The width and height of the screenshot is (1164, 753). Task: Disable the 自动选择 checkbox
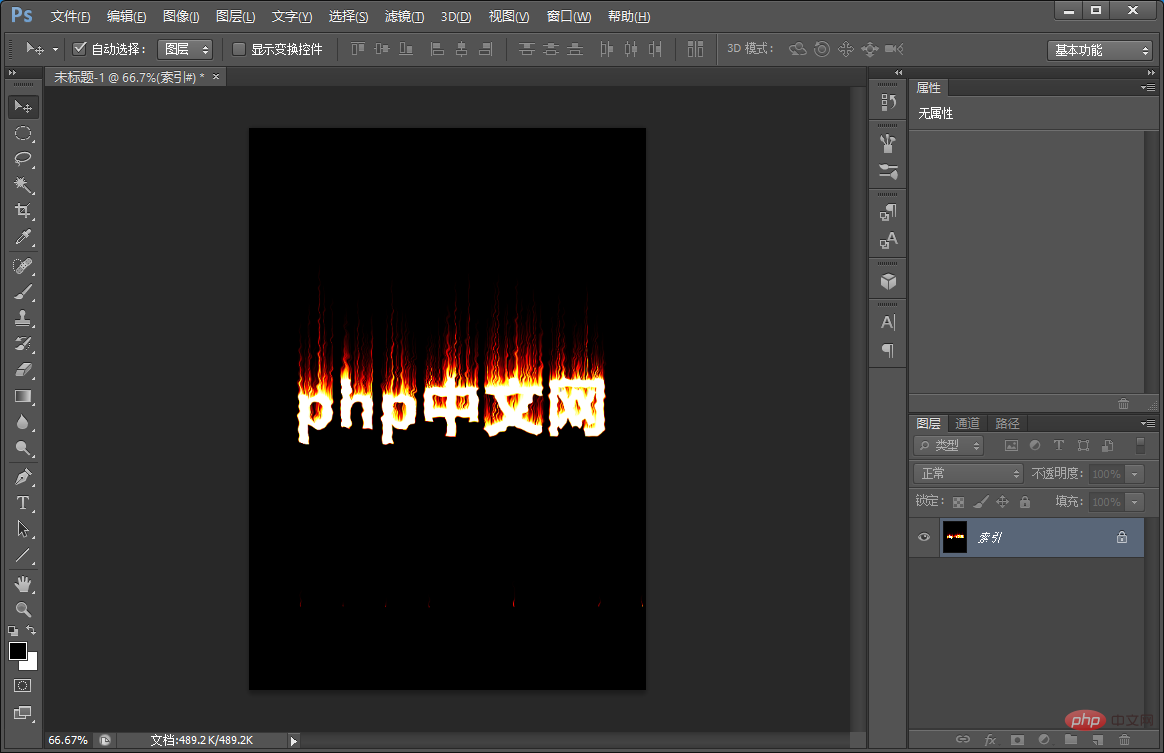(x=79, y=49)
